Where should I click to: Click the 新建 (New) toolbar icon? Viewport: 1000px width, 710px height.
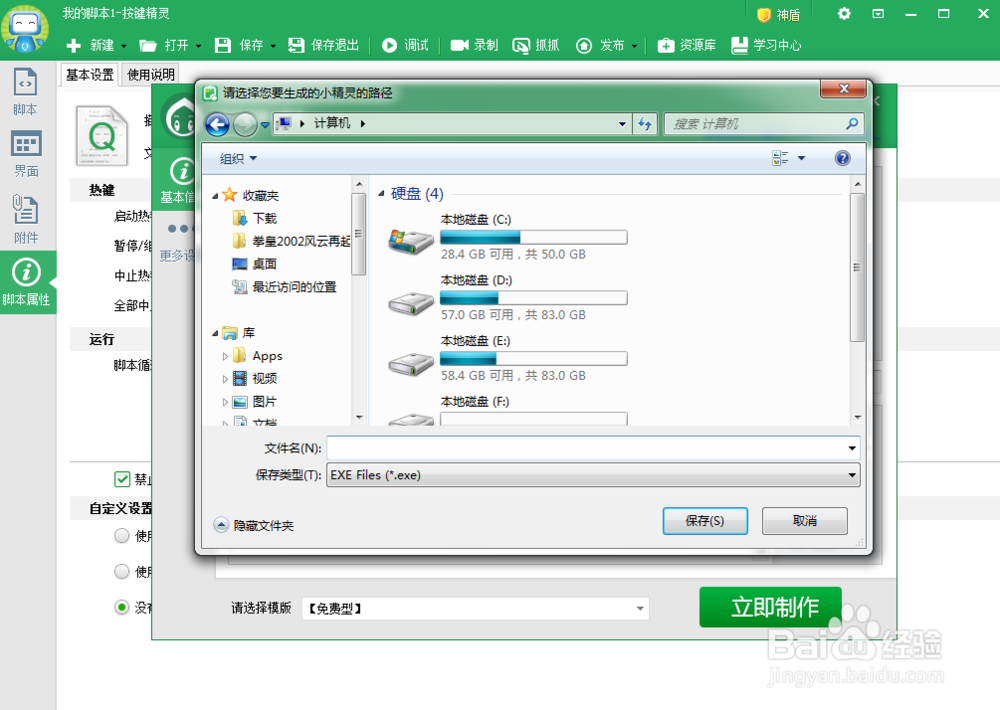pyautogui.click(x=74, y=45)
